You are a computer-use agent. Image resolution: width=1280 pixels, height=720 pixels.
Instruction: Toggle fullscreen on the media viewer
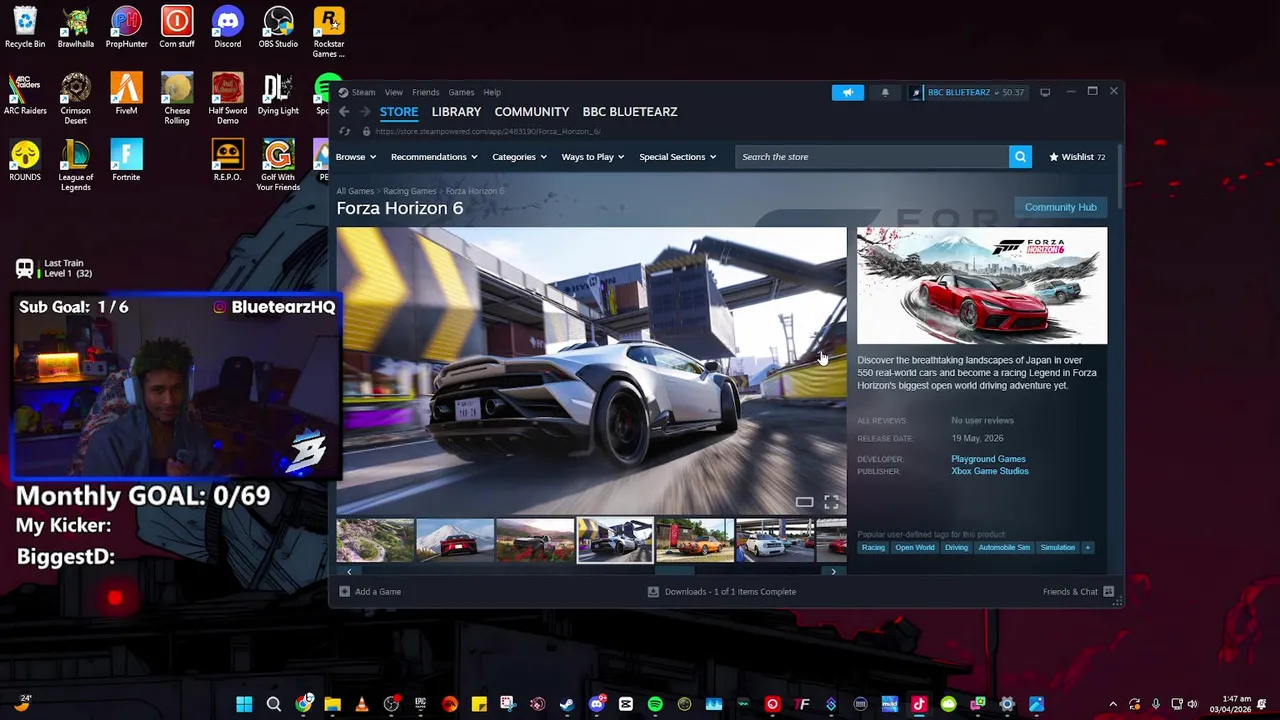[831, 502]
